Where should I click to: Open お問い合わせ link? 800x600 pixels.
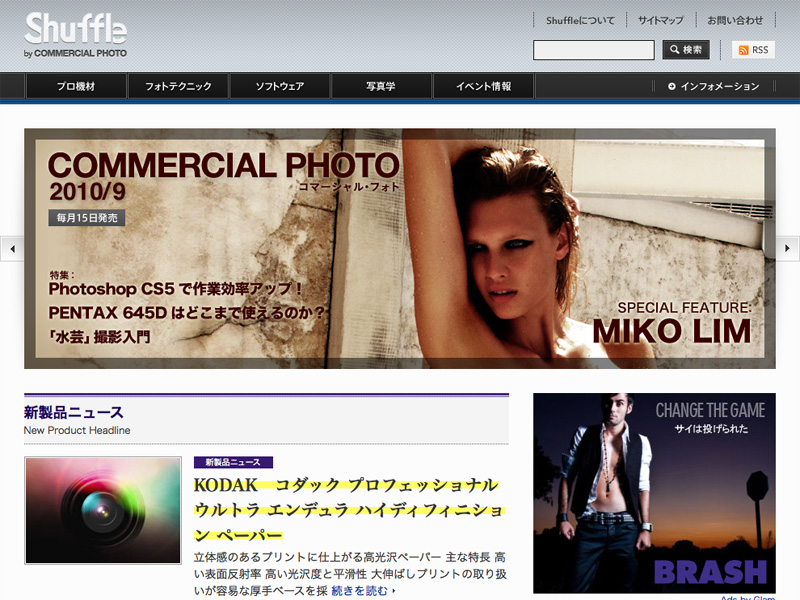tap(735, 20)
